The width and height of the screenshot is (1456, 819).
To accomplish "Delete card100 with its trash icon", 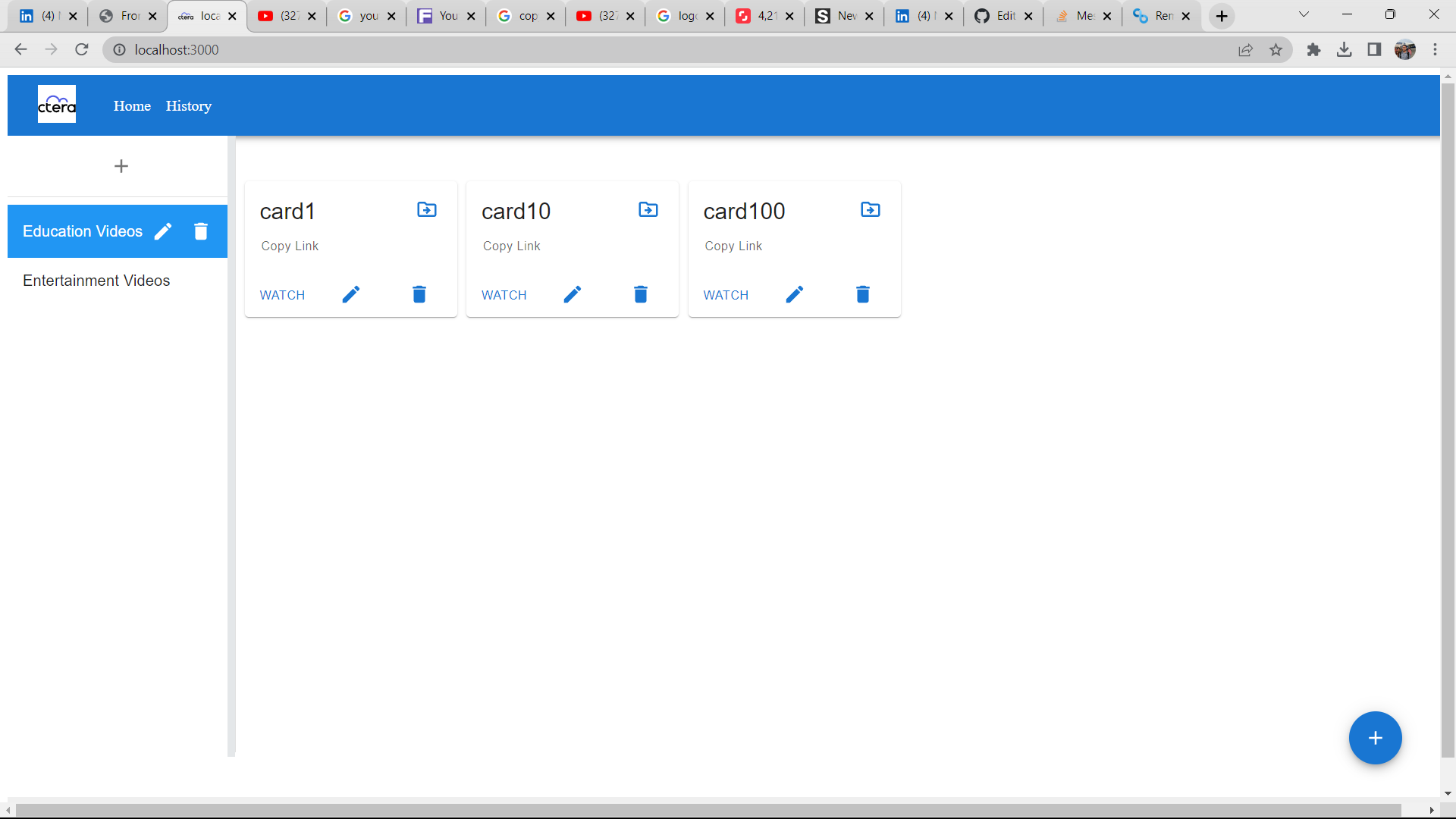I will (862, 294).
